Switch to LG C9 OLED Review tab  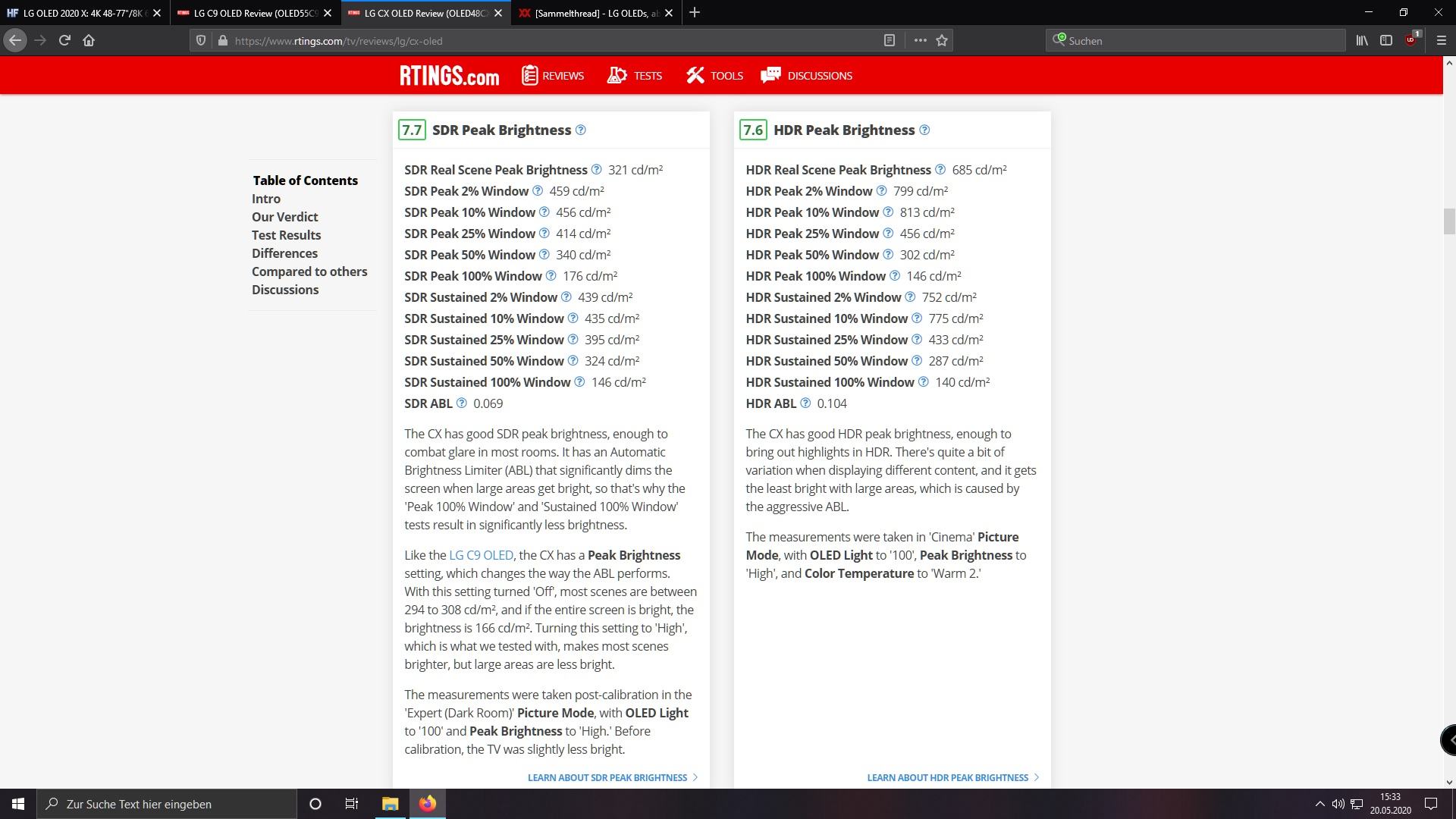256,13
